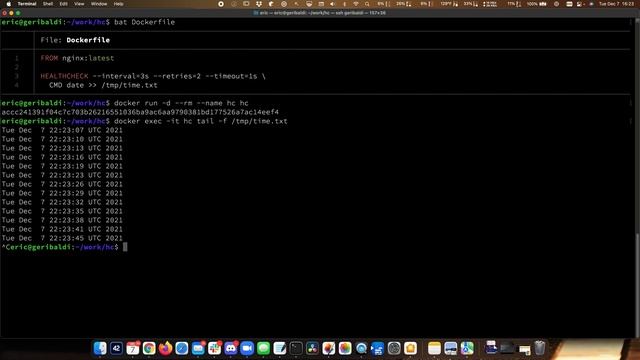Open the View menu
The height and width of the screenshot is (360, 640).
pos(79,4)
